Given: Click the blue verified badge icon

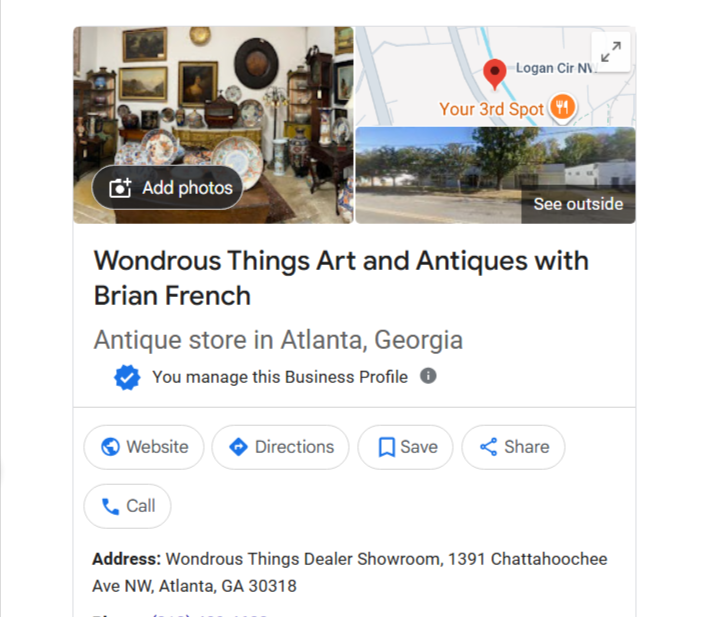Looking at the screenshot, I should point(127,377).
